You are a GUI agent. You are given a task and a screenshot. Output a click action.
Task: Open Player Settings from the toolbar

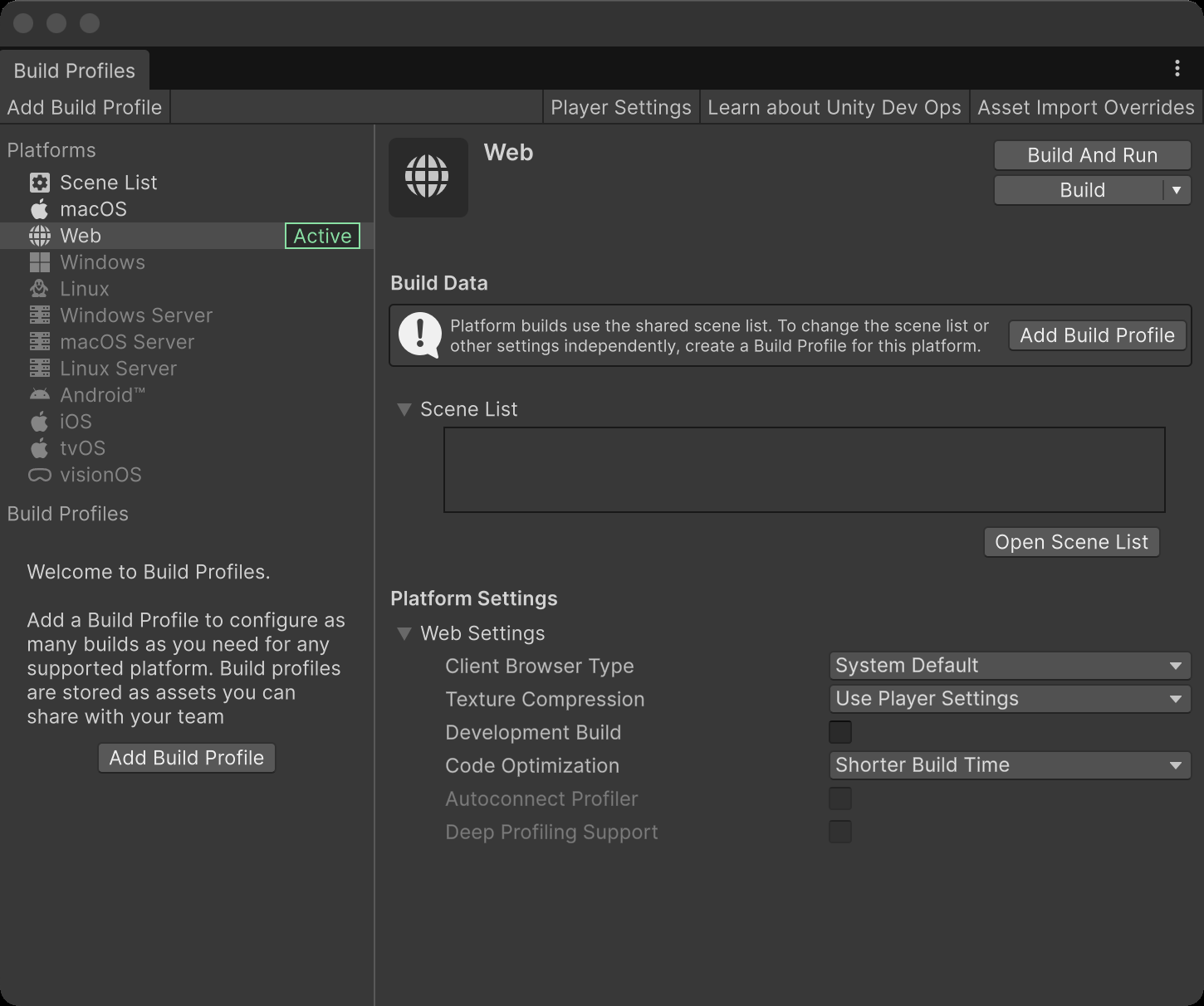point(621,108)
